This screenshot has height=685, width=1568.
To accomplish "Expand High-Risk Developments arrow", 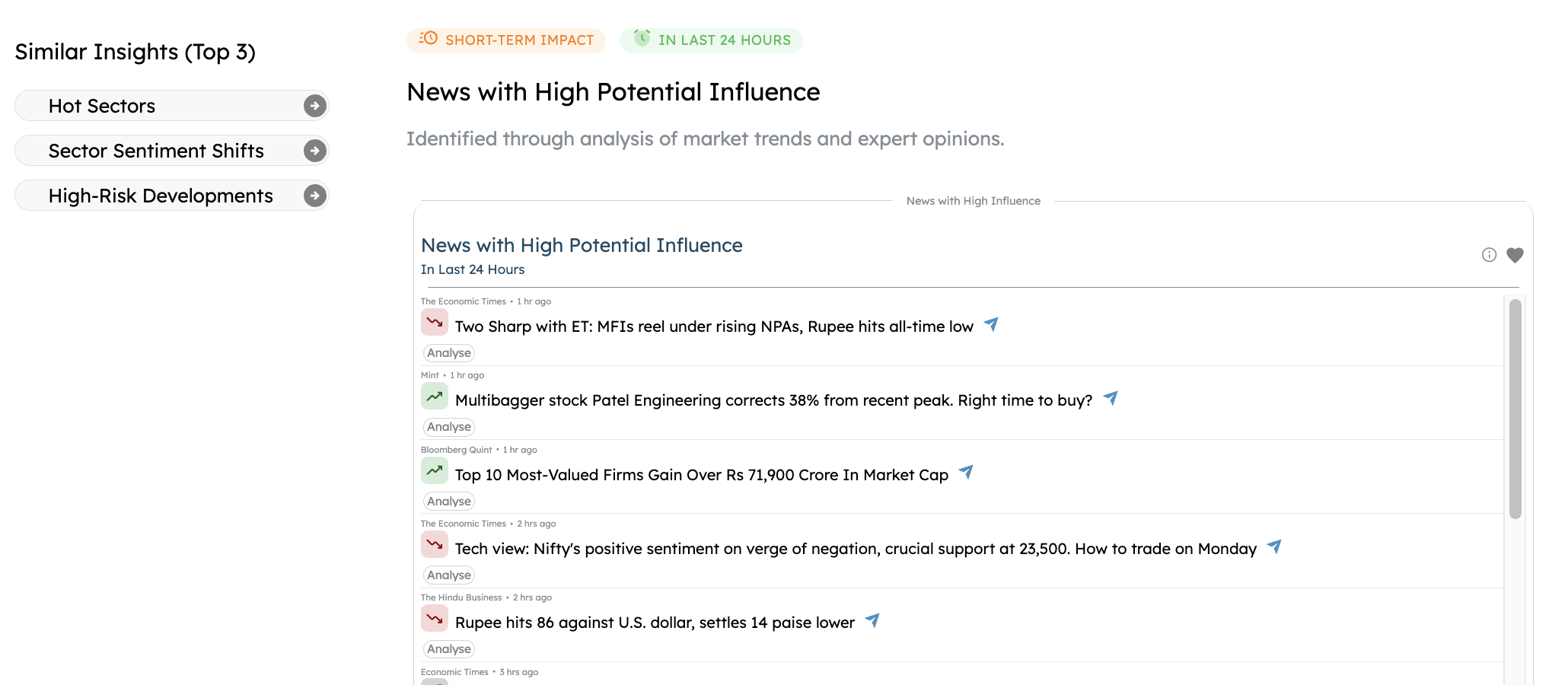I will click(314, 196).
